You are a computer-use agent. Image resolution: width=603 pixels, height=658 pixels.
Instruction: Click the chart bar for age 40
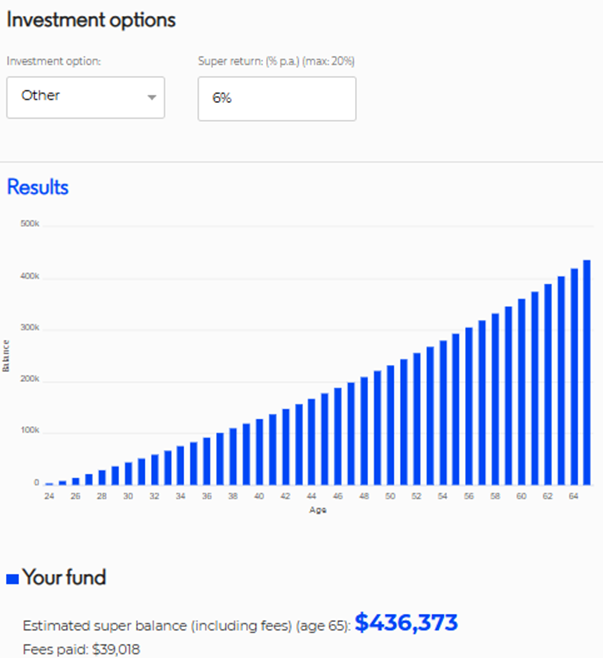click(259, 451)
